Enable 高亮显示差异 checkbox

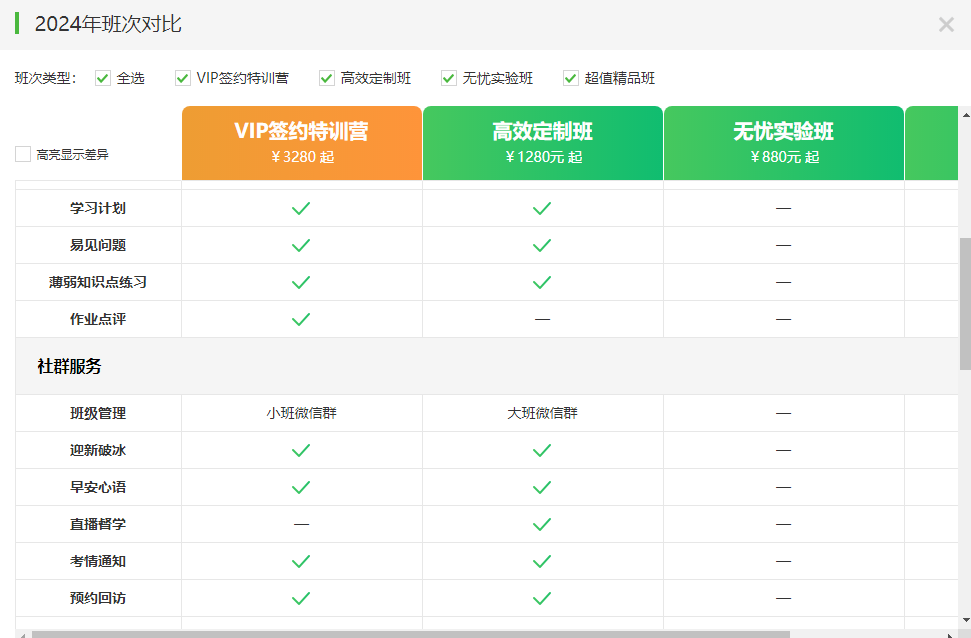pyautogui.click(x=23, y=154)
